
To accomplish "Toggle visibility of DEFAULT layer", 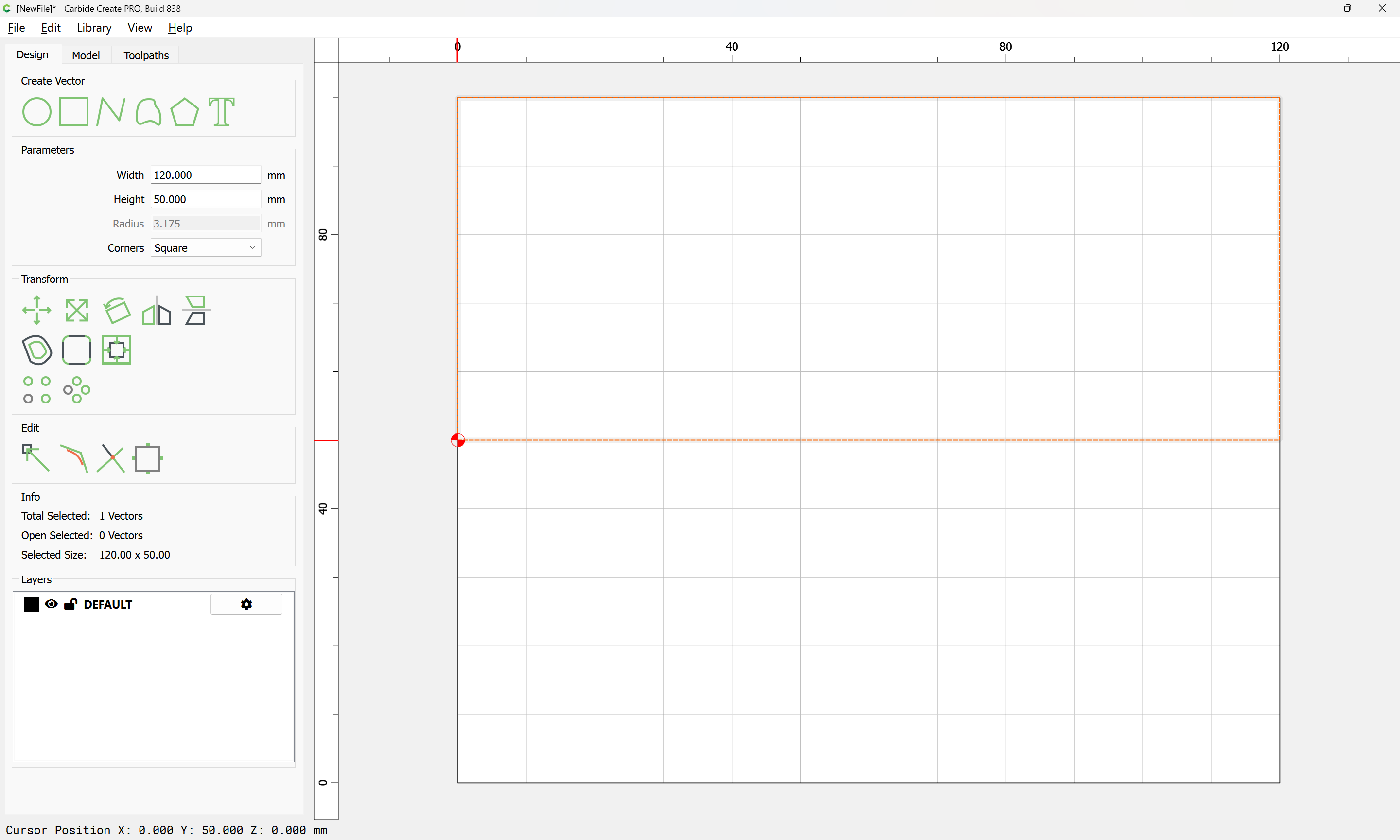I will [x=51, y=604].
